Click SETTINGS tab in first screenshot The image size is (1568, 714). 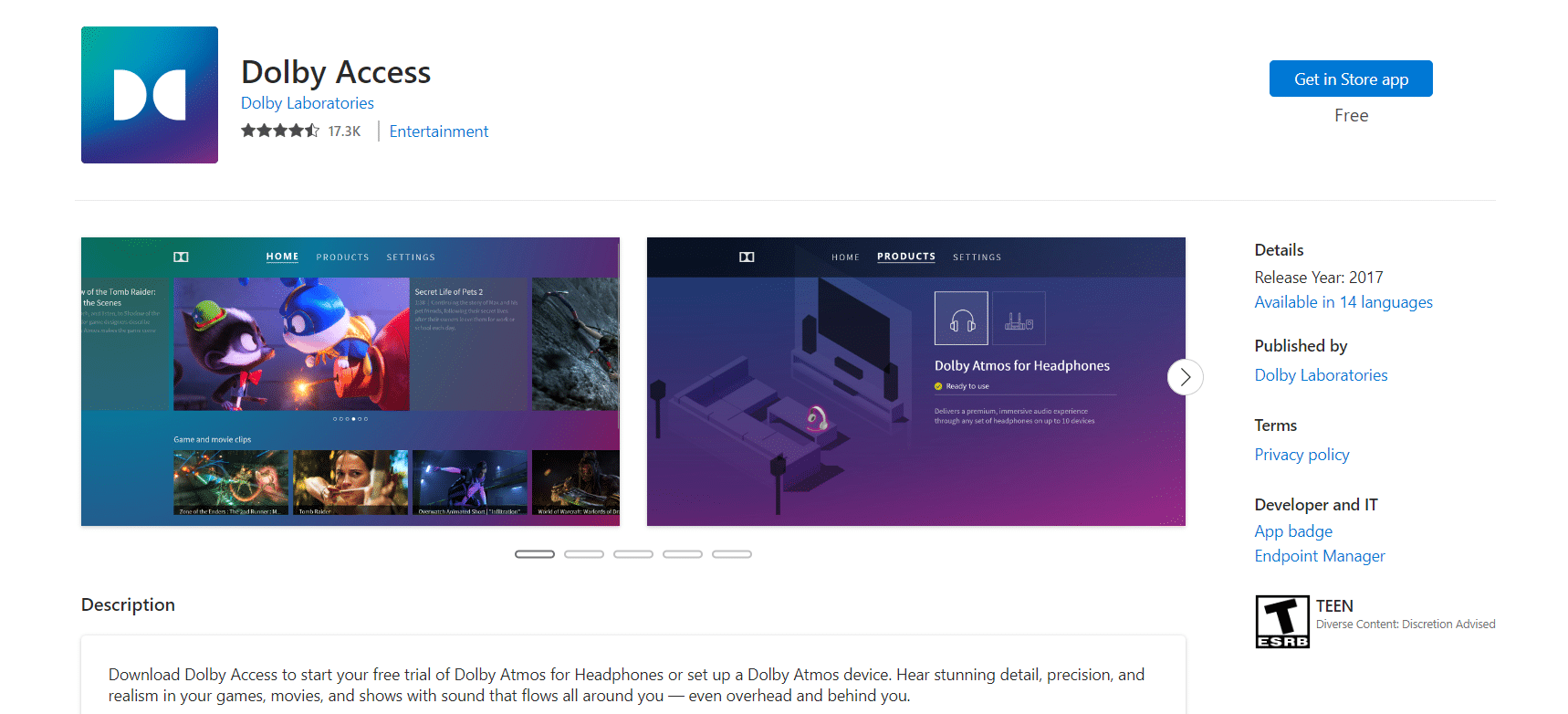tap(411, 257)
